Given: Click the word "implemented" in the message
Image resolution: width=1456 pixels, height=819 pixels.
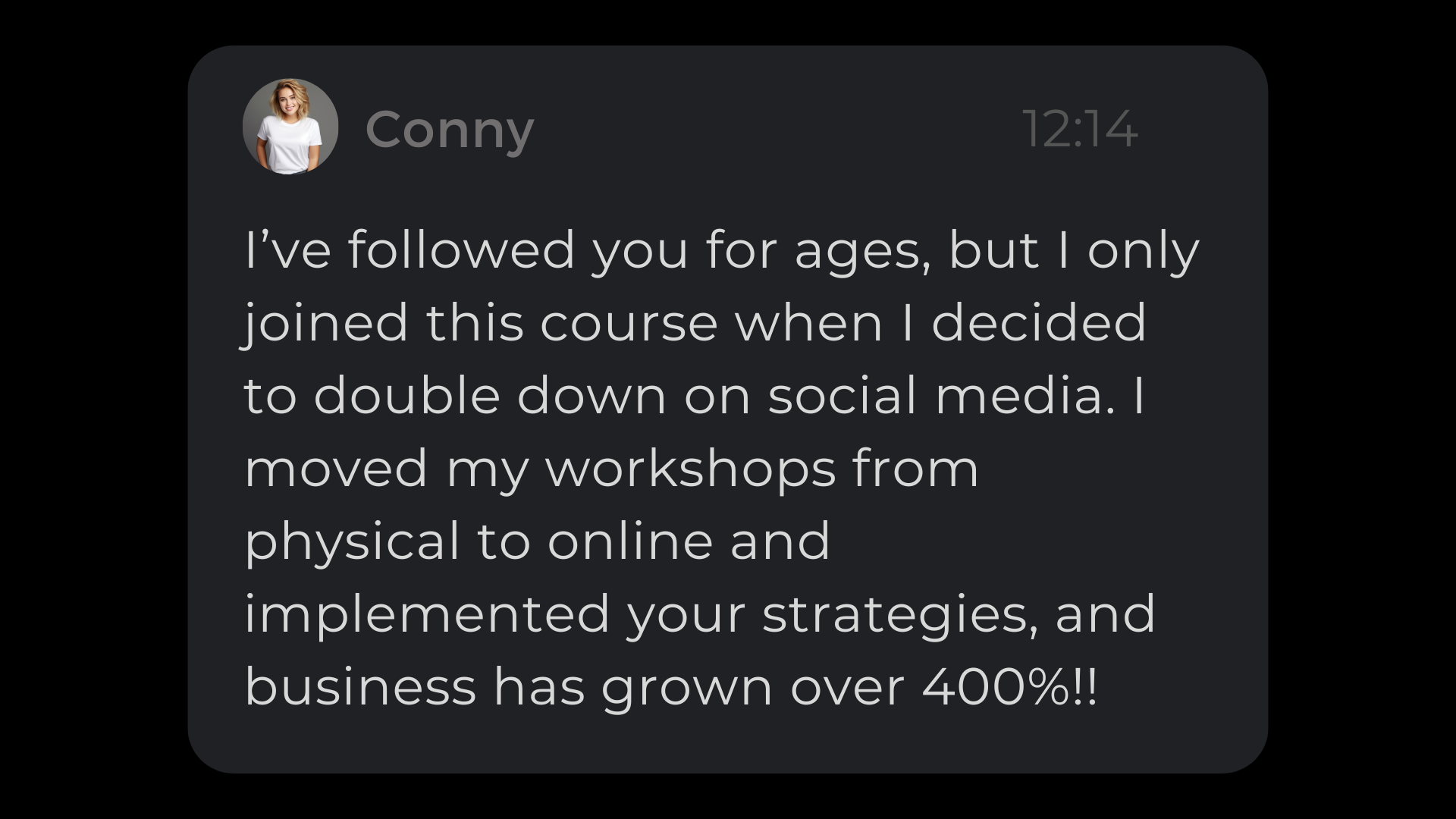Looking at the screenshot, I should 426,616.
